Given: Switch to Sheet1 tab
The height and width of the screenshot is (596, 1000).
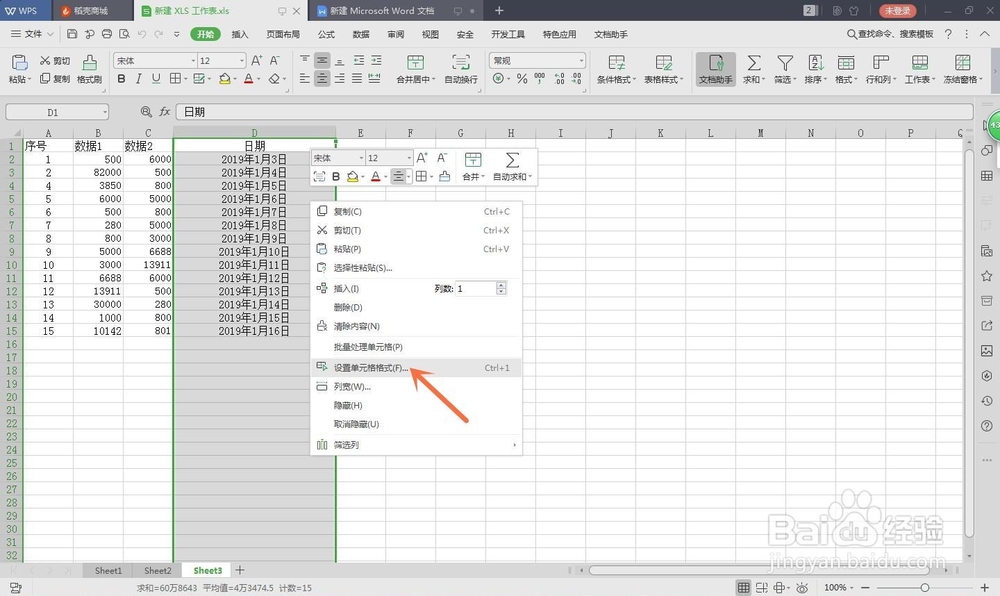Looking at the screenshot, I should point(108,571).
